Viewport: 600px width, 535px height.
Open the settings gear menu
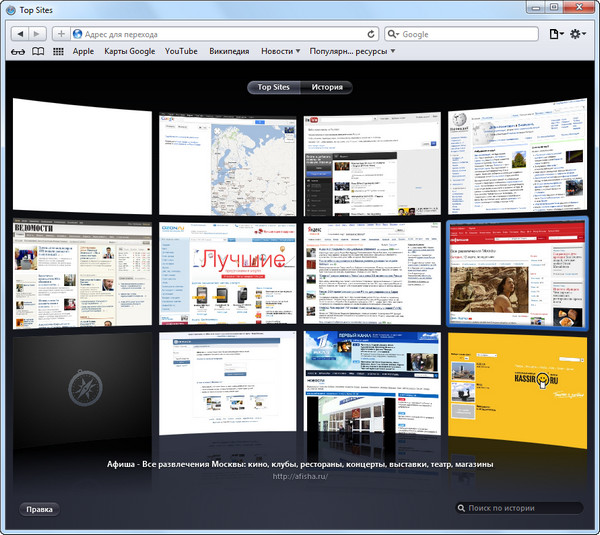coord(578,34)
